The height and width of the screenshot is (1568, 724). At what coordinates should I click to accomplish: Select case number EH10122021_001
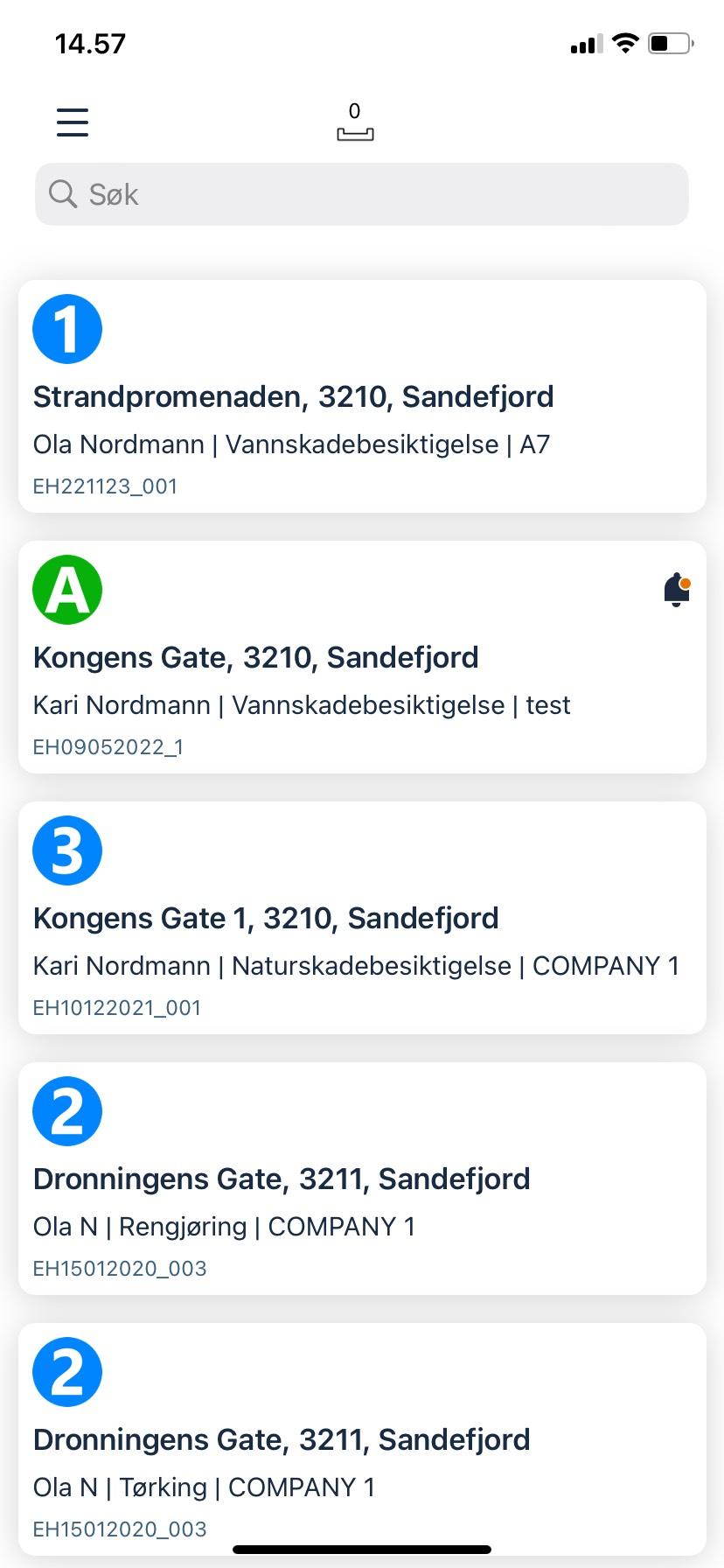coord(117,1008)
